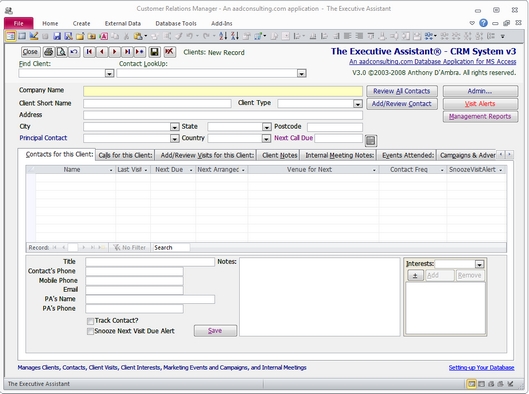The height and width of the screenshot is (394, 529).
Task: Click the Search box in the record navigator
Action: pyautogui.click(x=171, y=248)
